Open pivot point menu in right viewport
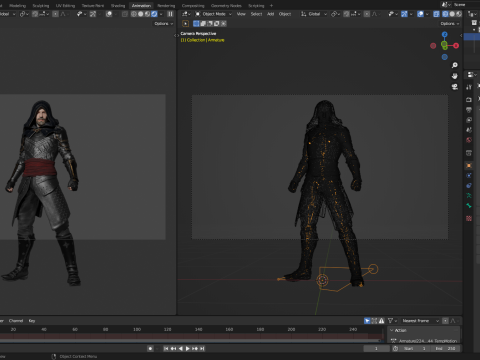This screenshot has height=360, width=480. (335, 14)
